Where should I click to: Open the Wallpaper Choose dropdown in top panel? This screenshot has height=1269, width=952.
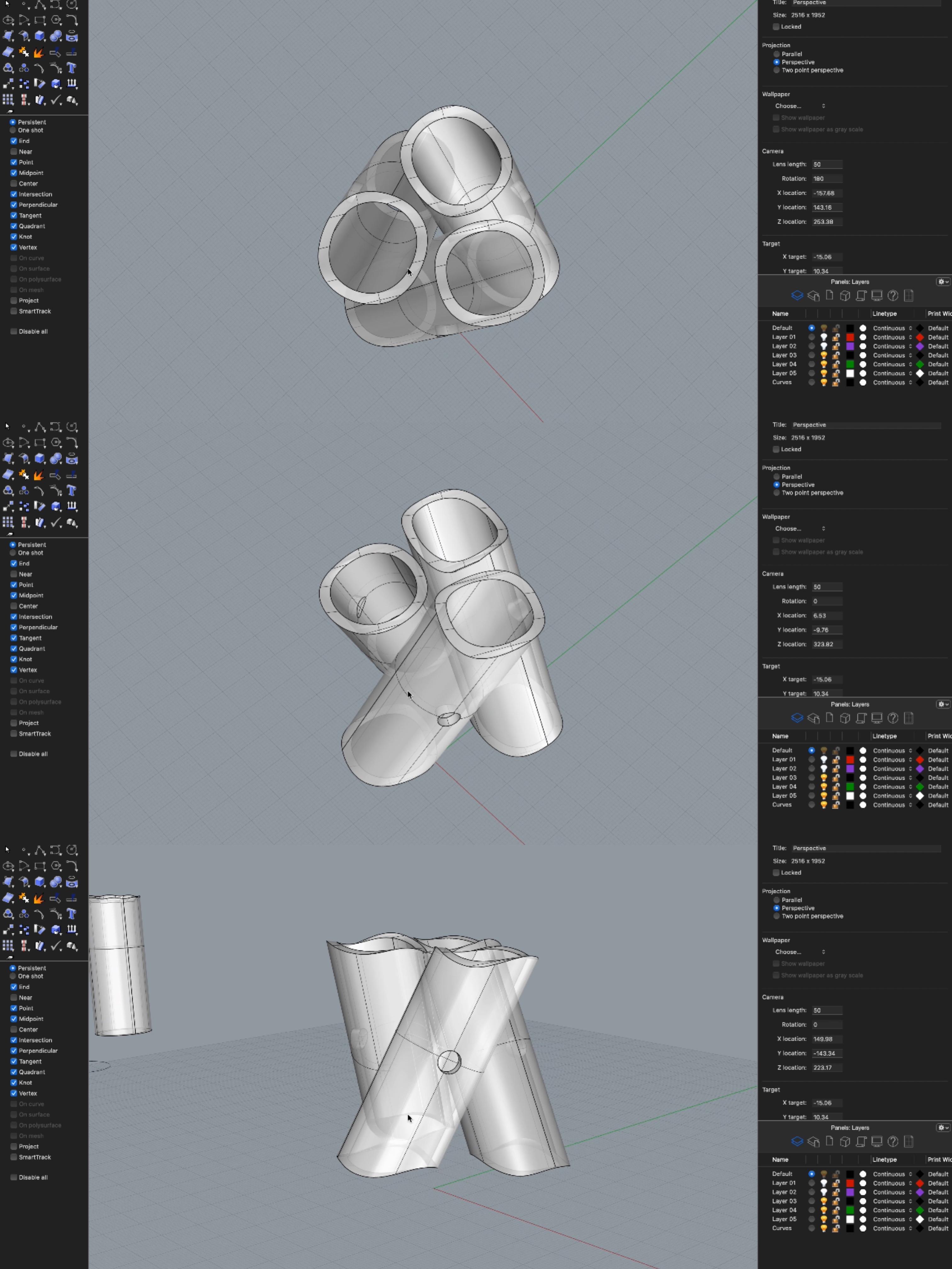[799, 106]
